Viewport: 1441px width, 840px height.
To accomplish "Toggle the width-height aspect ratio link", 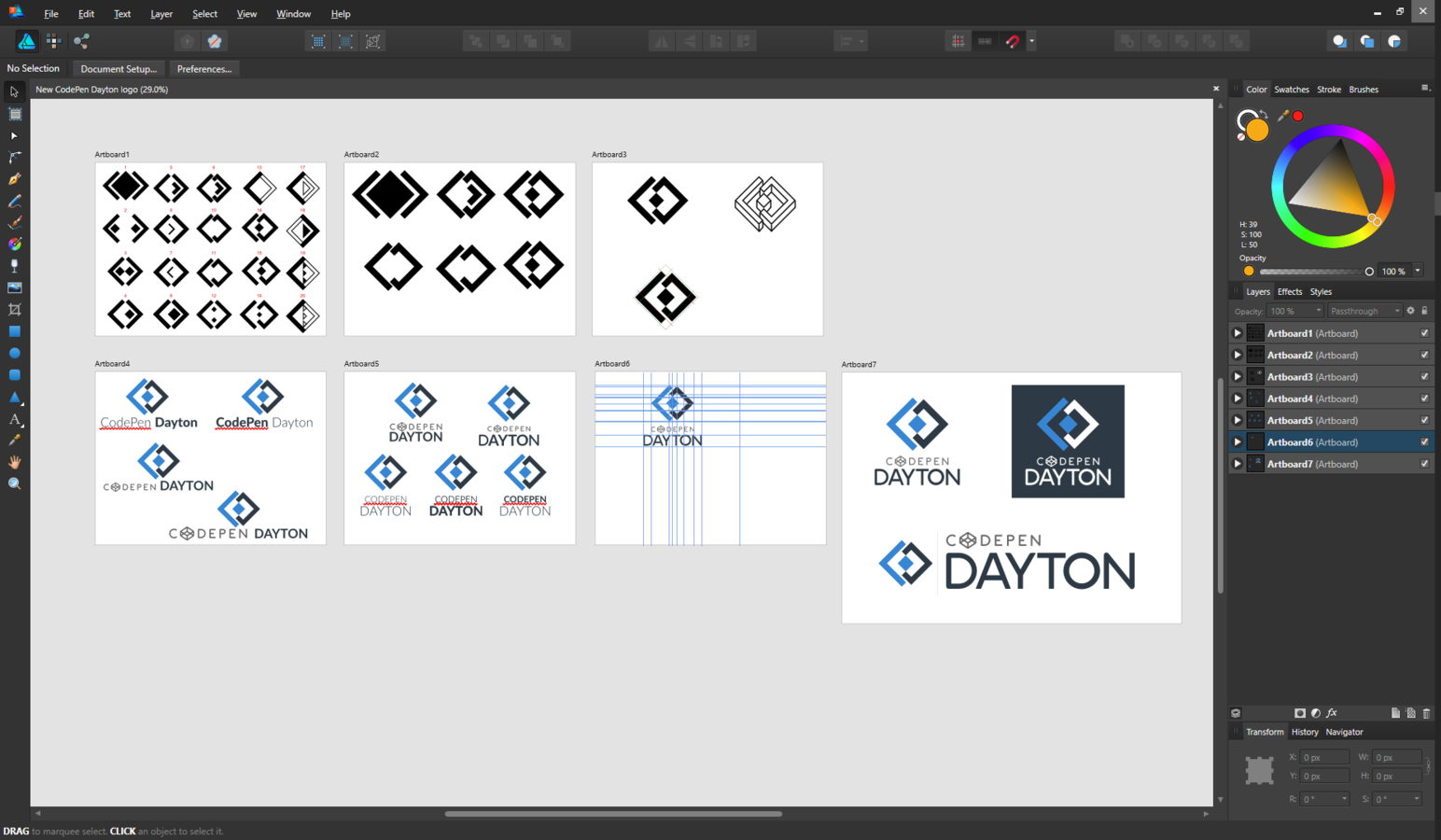I will 1428,766.
